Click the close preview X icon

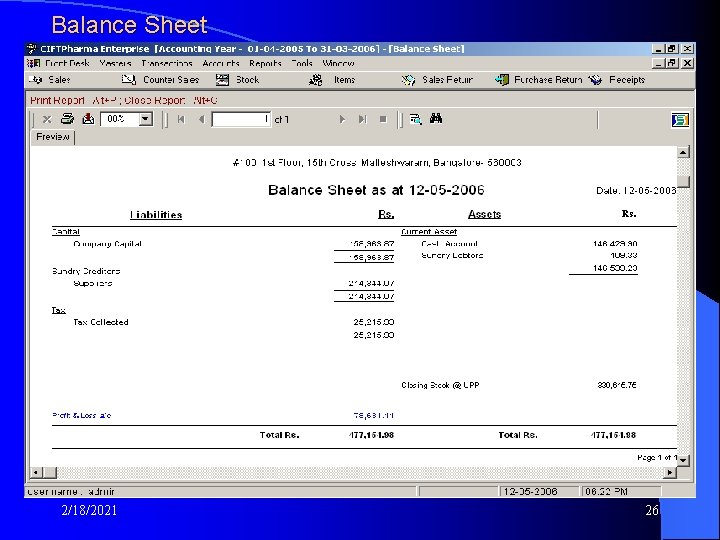pos(47,119)
